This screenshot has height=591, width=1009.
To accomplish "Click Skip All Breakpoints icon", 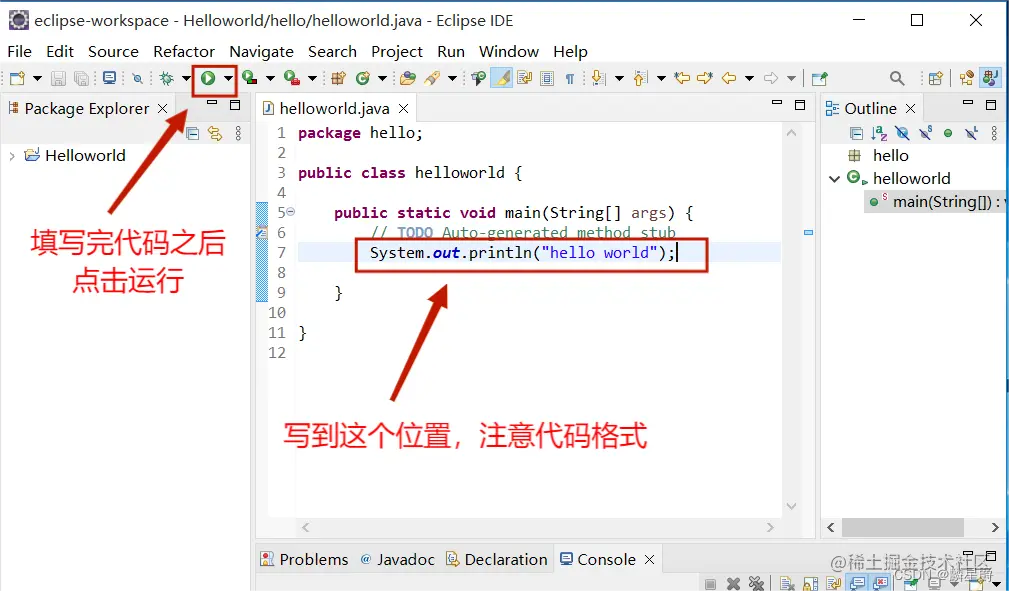I will (x=137, y=79).
